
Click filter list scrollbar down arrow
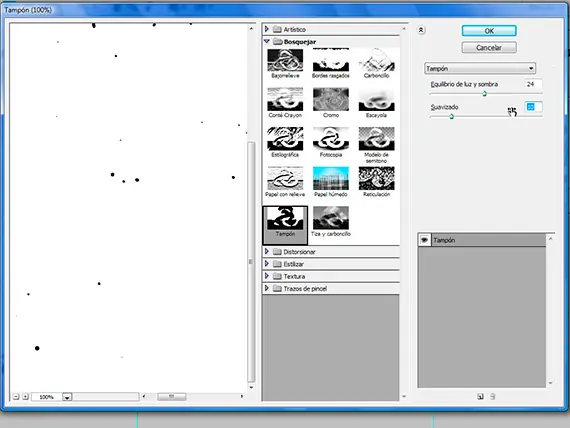tap(404, 396)
